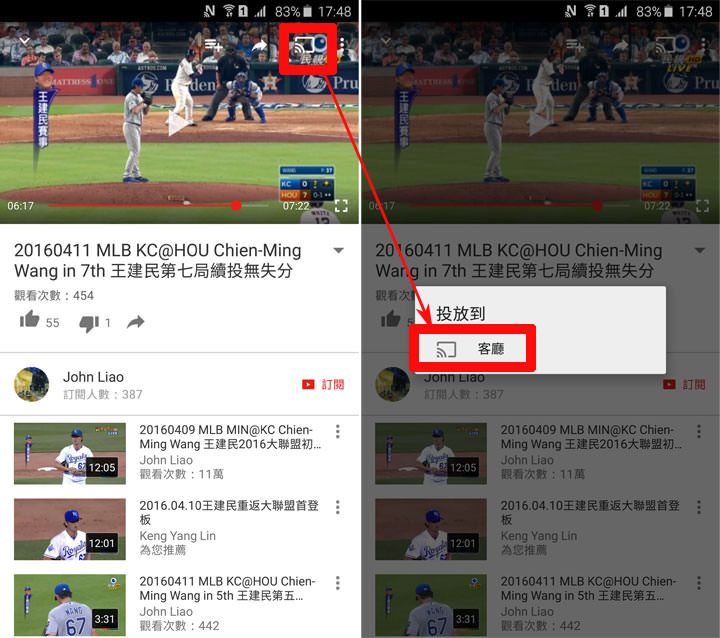The width and height of the screenshot is (720, 638).
Task: Tap NFC icon in left status bar
Action: (x=209, y=11)
